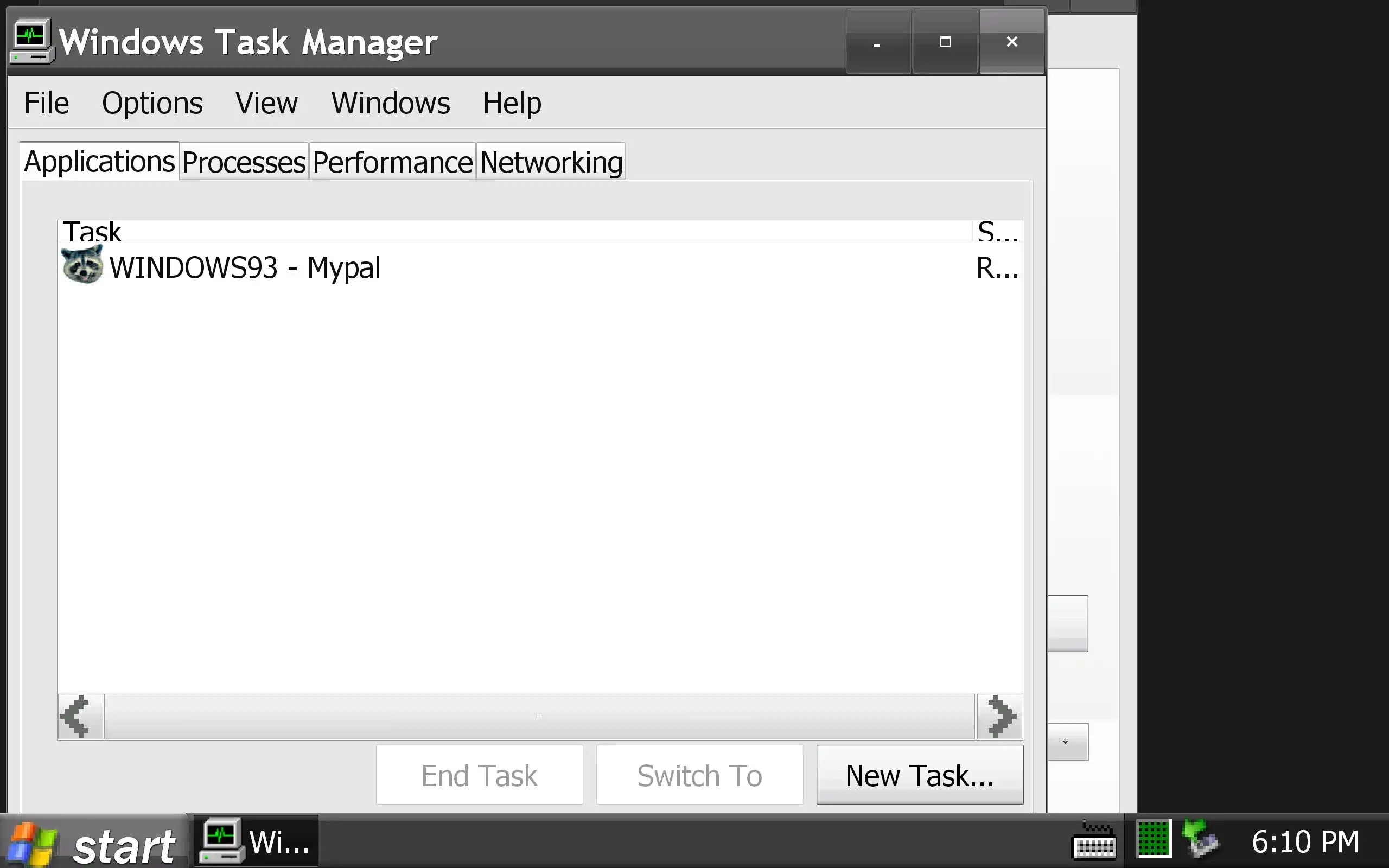
Task: Switch to the Performance tab
Action: click(393, 162)
